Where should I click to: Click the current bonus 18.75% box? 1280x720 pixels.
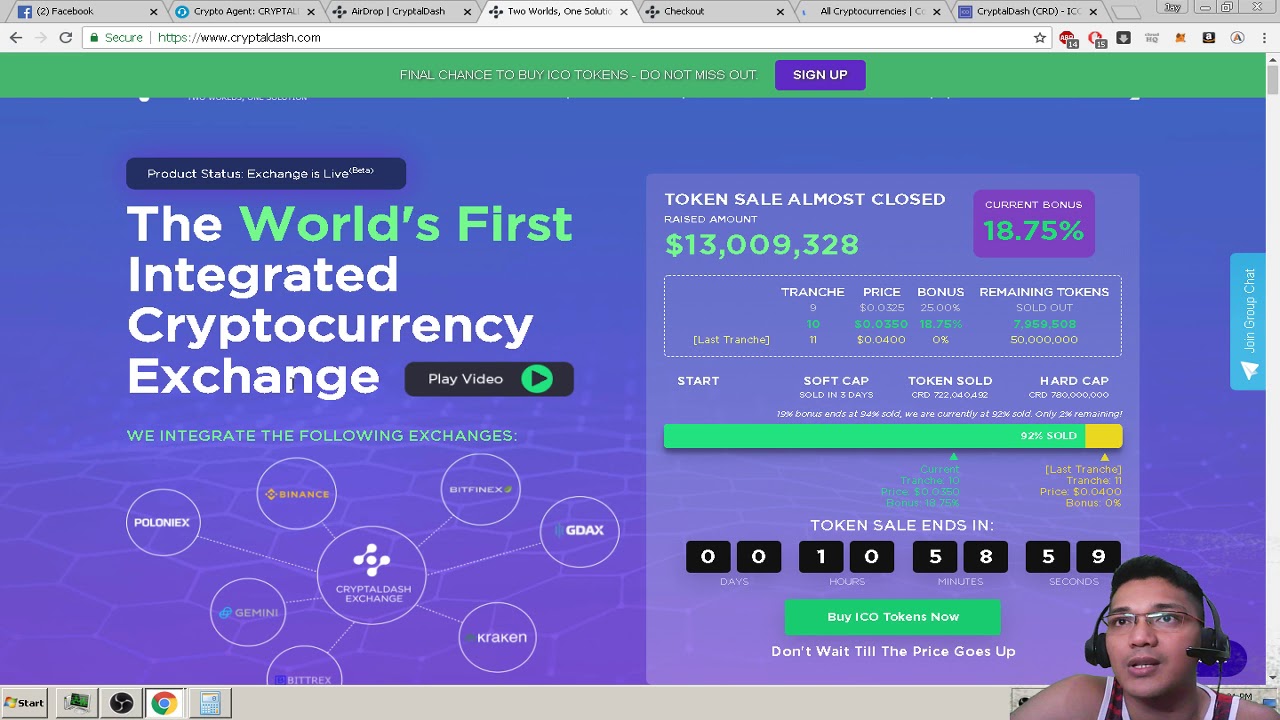coord(1033,222)
